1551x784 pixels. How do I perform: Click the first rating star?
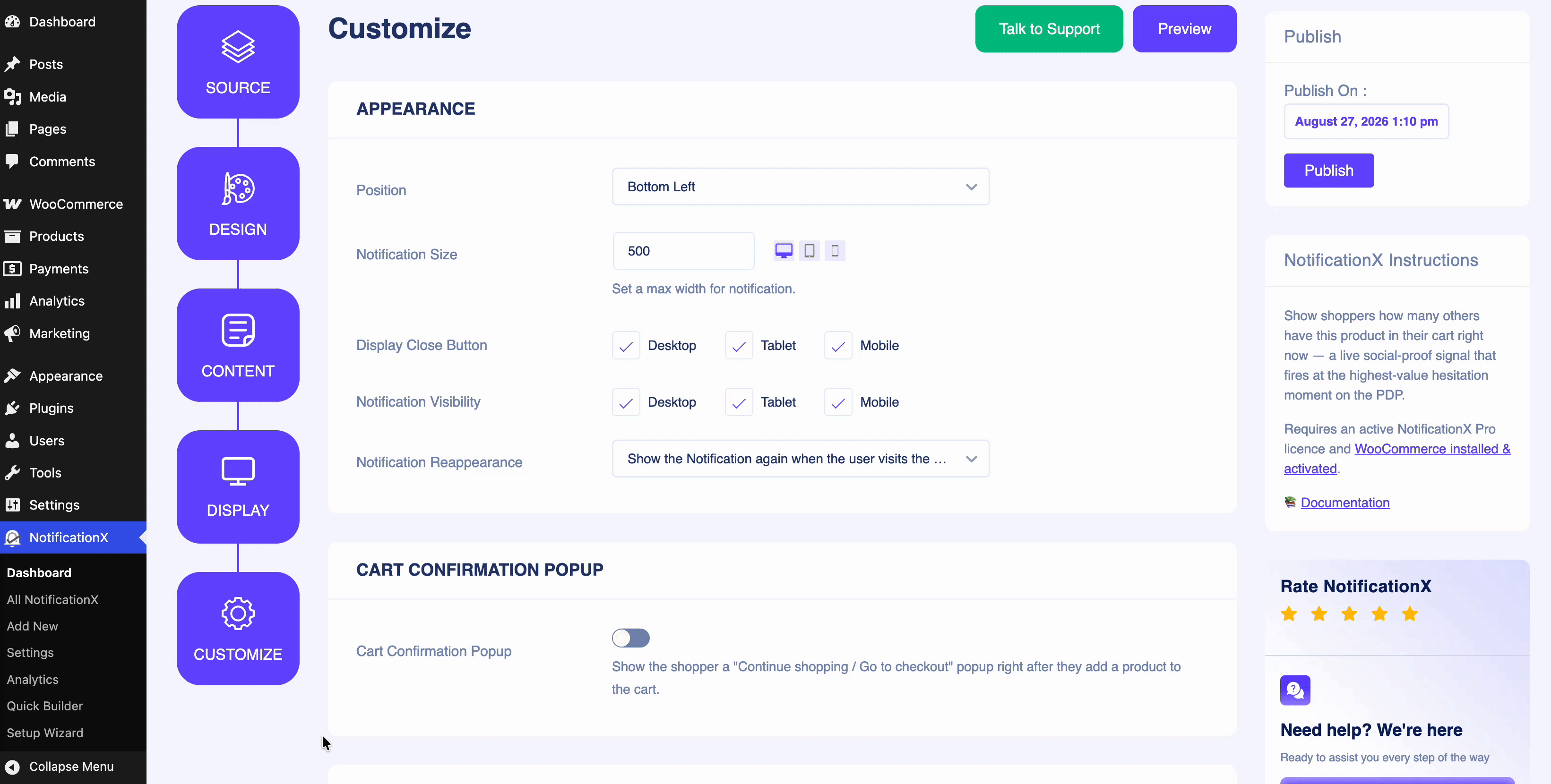point(1289,614)
